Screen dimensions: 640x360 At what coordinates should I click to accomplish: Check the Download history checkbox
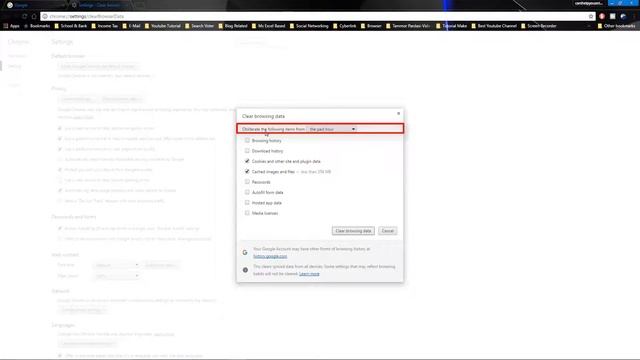pyautogui.click(x=247, y=151)
